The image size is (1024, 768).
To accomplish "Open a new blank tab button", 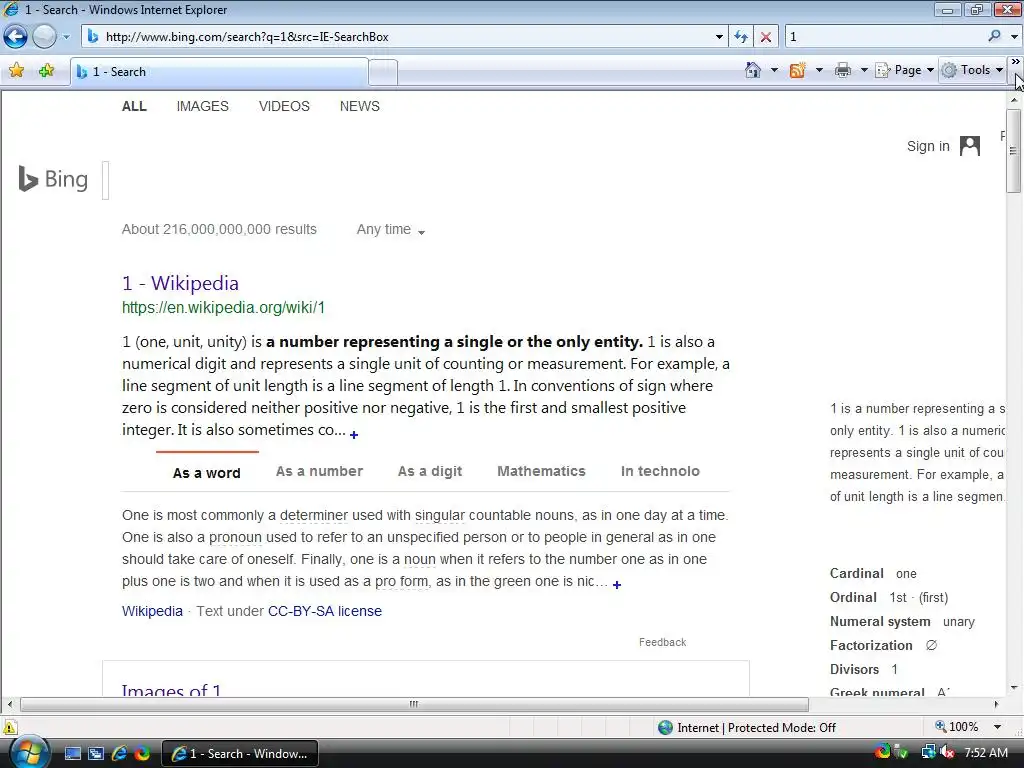I will [x=383, y=72].
